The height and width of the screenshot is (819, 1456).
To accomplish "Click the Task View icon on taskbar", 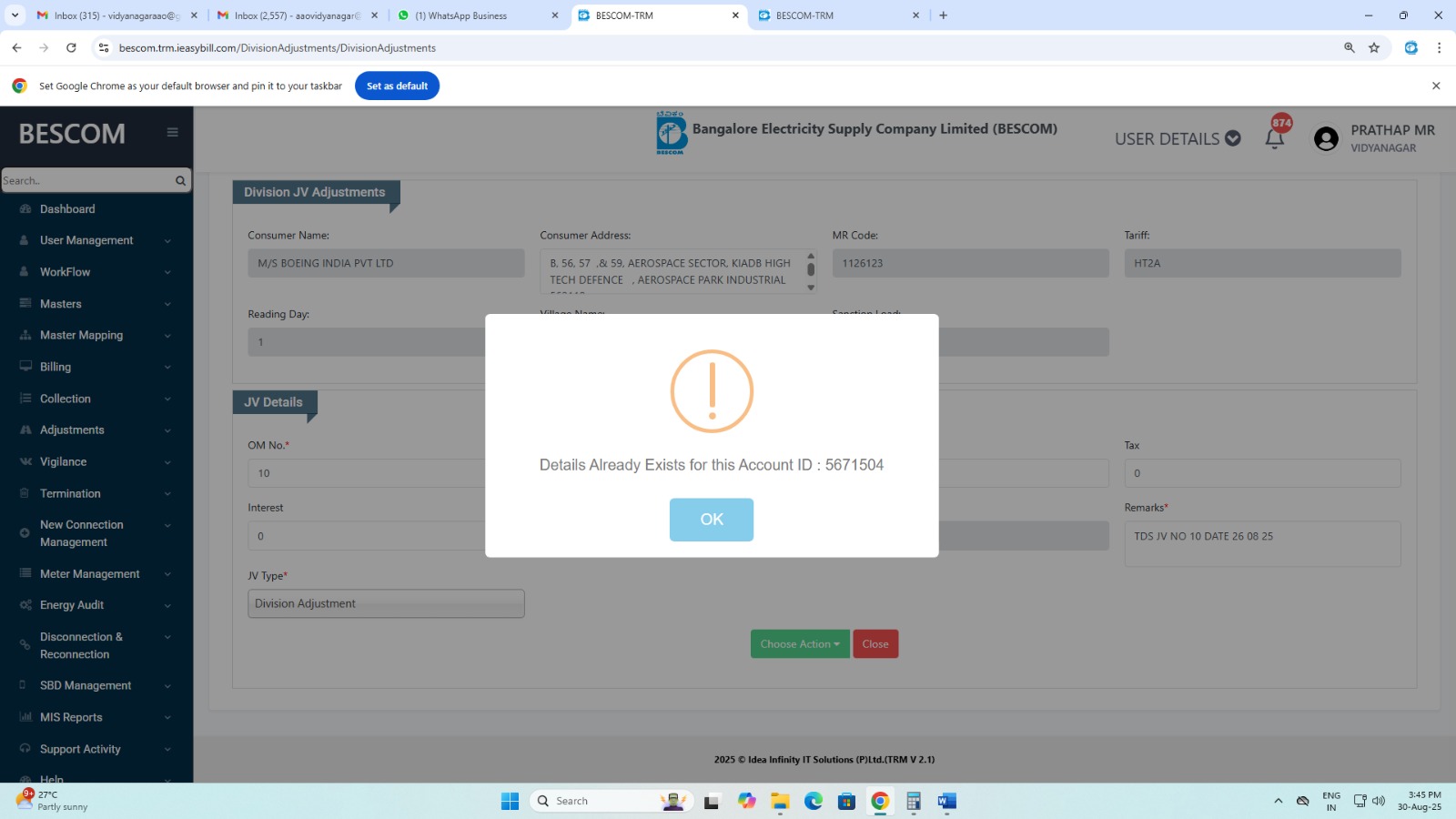I will (x=713, y=801).
